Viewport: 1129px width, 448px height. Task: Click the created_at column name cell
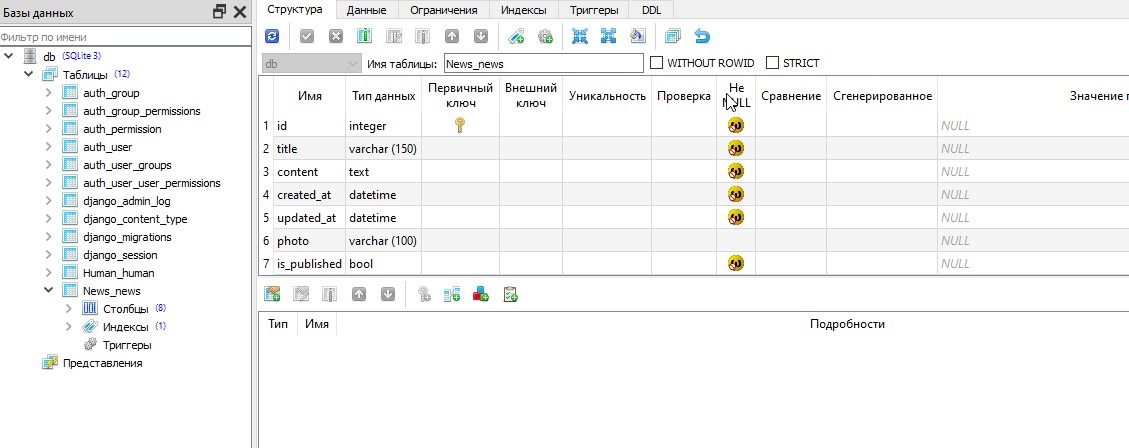[310, 194]
